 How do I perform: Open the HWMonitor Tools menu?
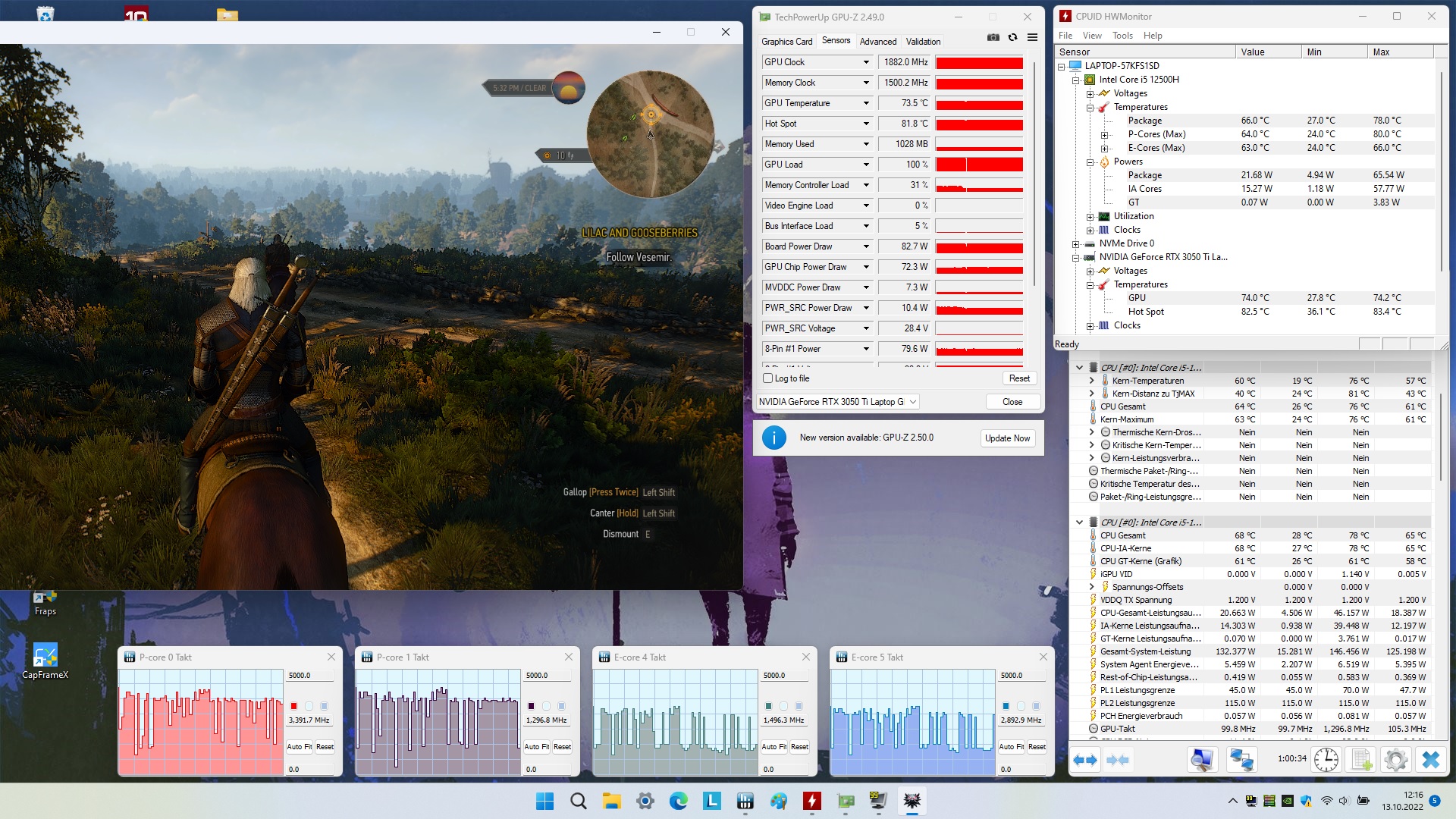pos(1122,36)
